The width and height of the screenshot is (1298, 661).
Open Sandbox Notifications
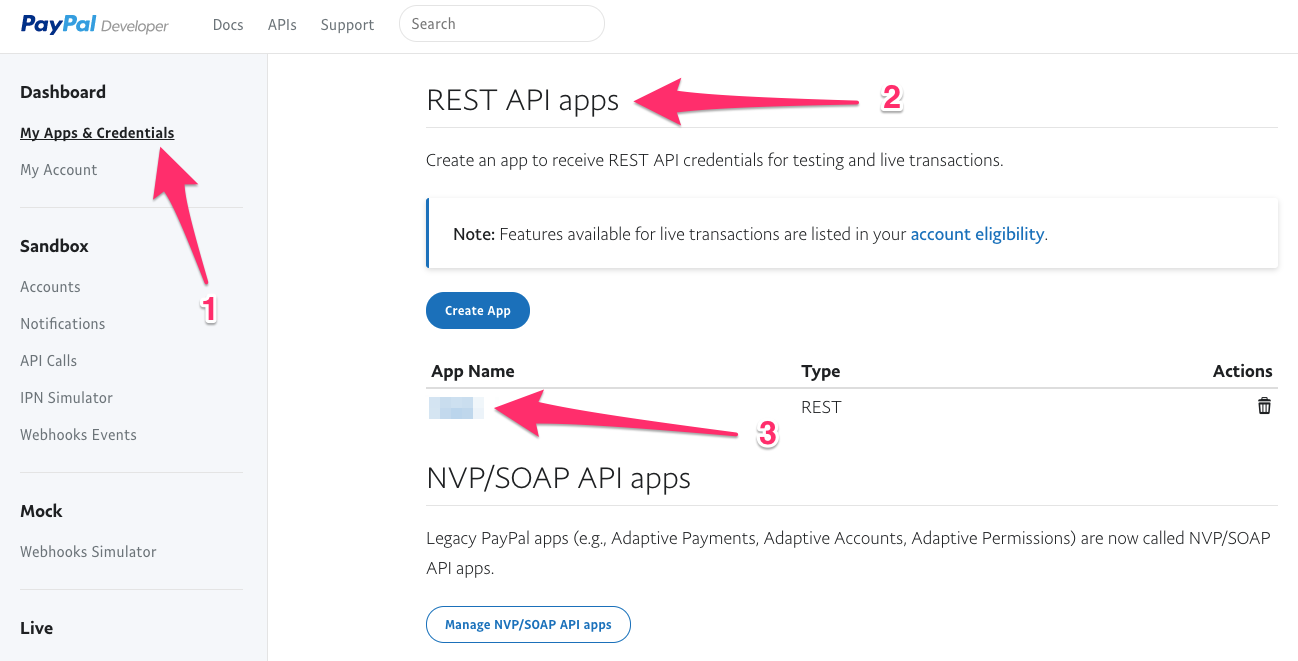(x=62, y=323)
